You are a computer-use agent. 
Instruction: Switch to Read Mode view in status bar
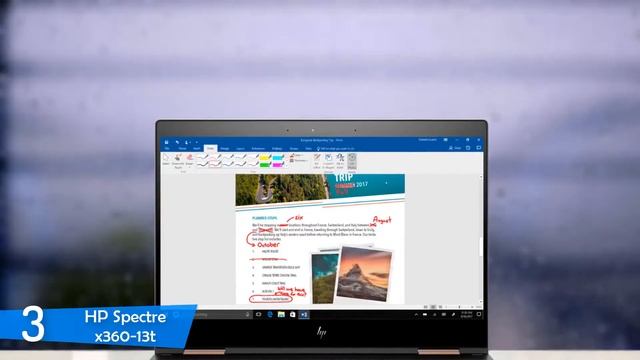(x=425, y=307)
